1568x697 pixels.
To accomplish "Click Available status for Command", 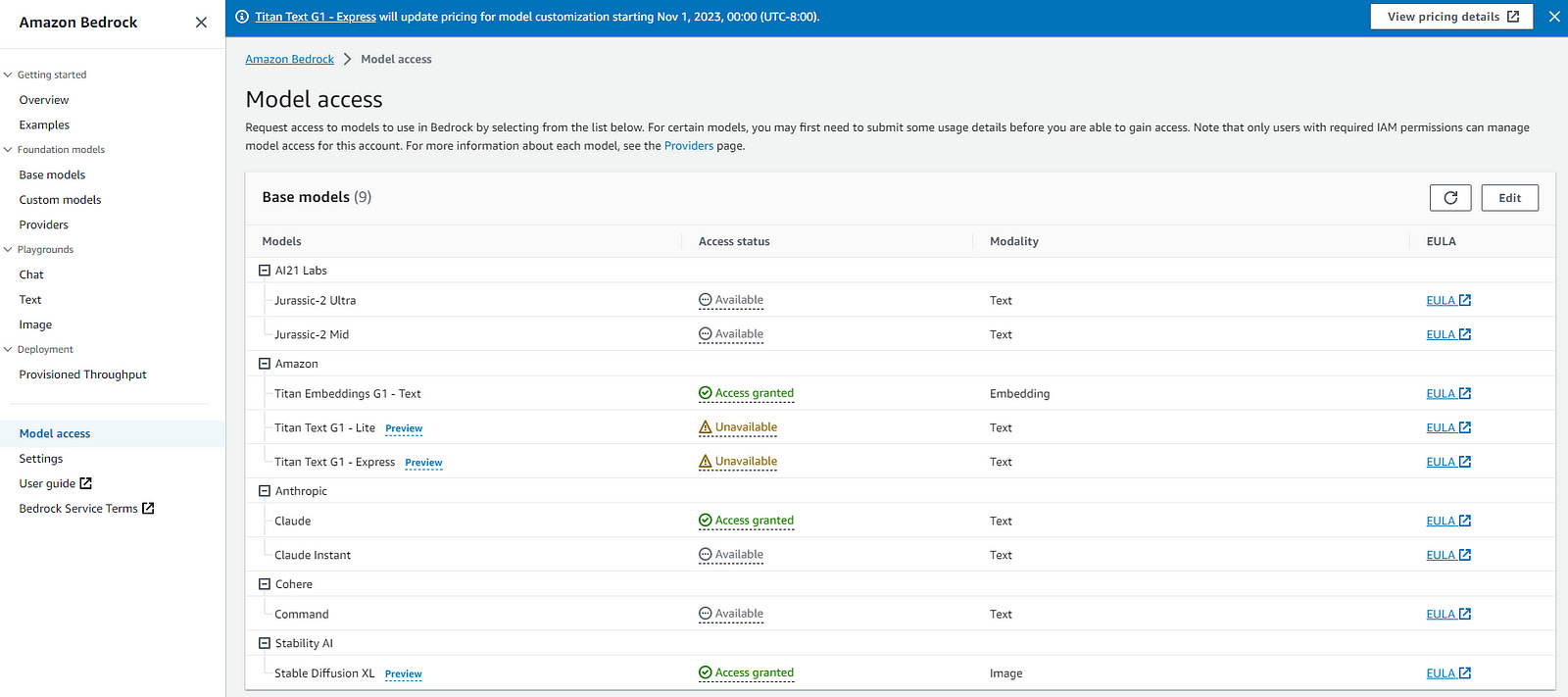I will tap(731, 615).
